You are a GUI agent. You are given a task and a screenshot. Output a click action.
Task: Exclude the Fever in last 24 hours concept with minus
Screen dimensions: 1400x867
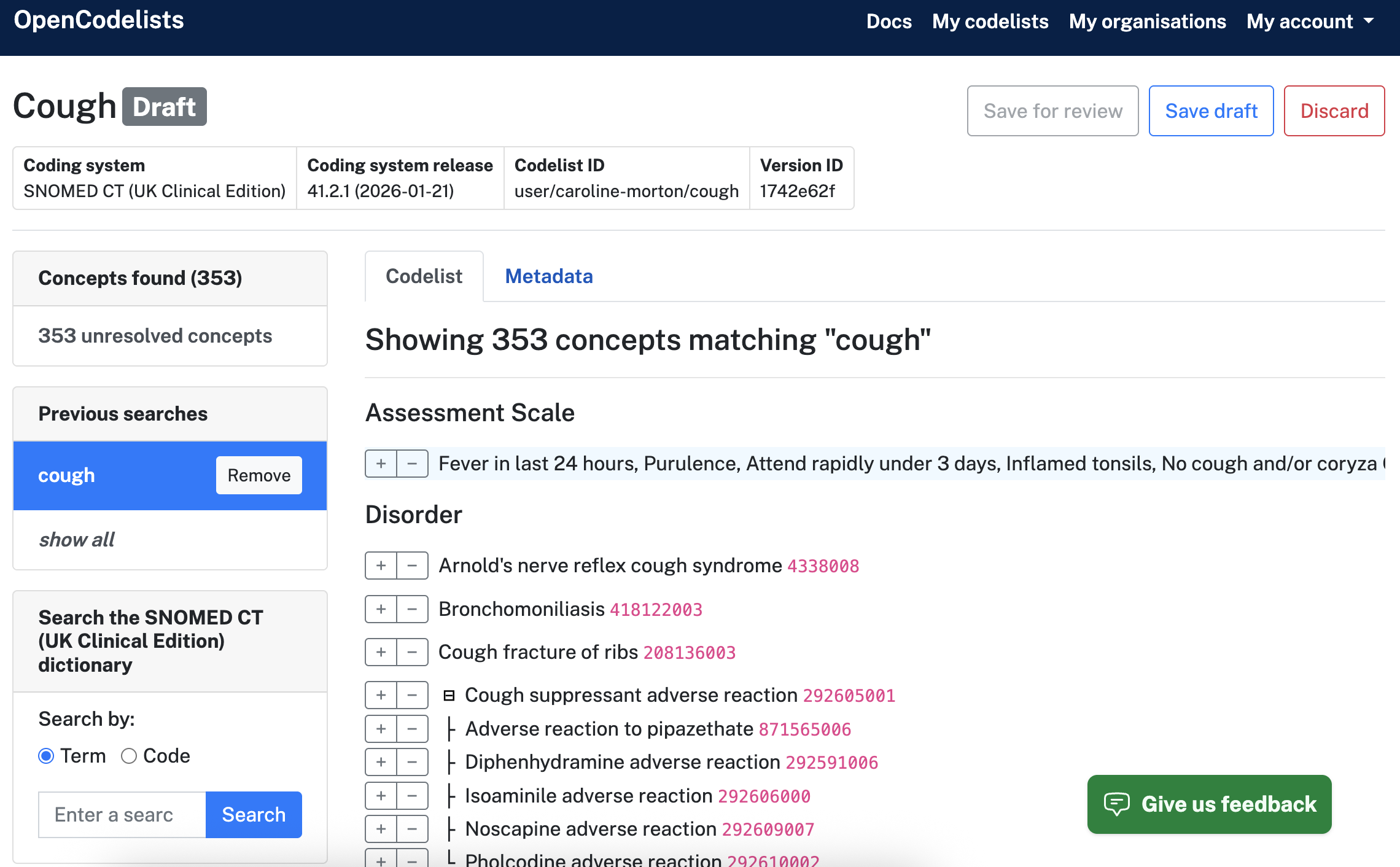tap(413, 464)
